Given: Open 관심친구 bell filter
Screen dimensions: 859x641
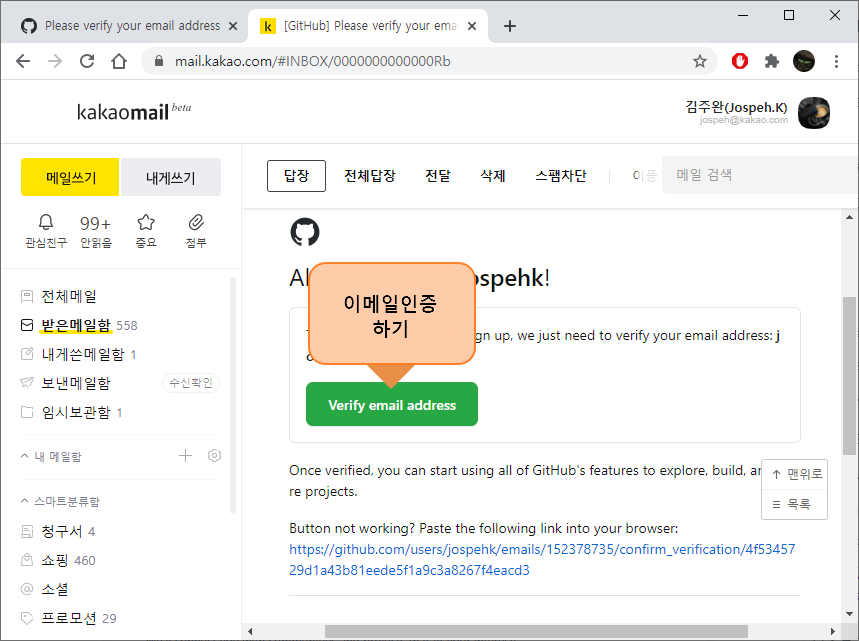Looking at the screenshot, I should click(46, 231).
